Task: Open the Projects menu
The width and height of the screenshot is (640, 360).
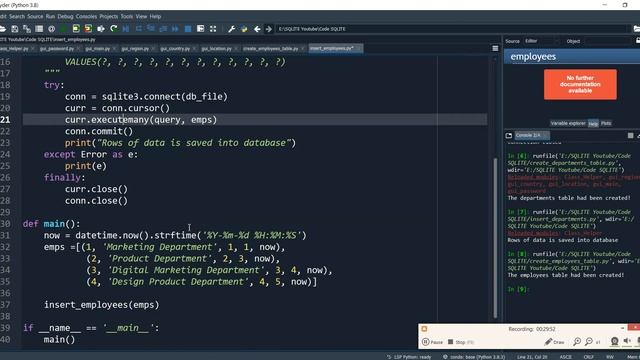Action: (109, 16)
